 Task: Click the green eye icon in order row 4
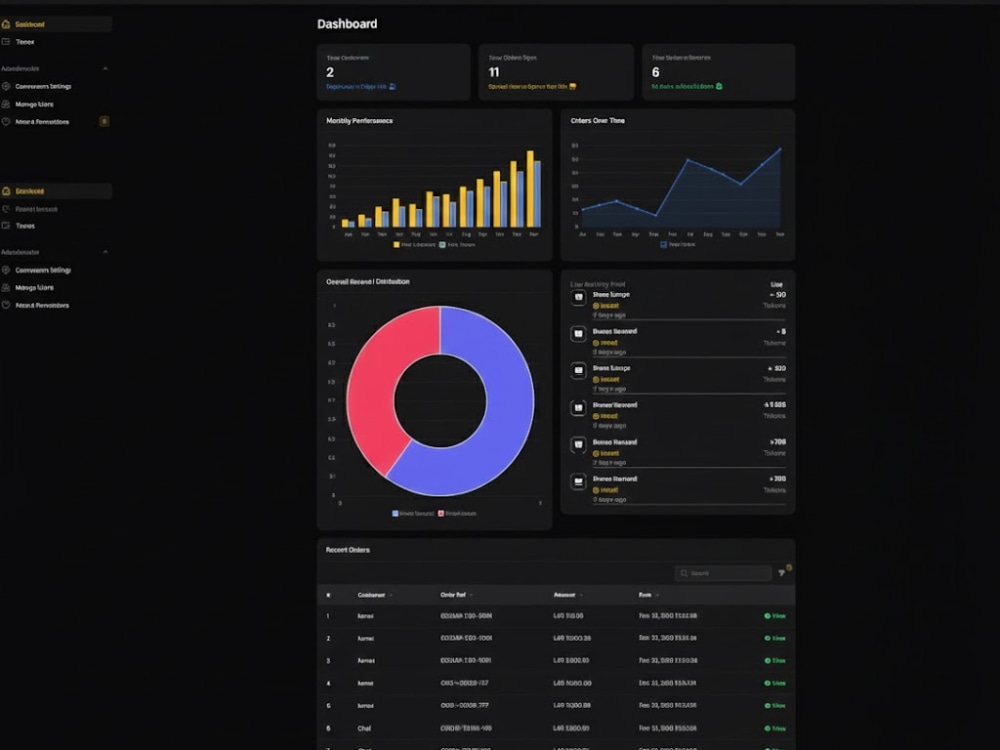click(x=767, y=683)
